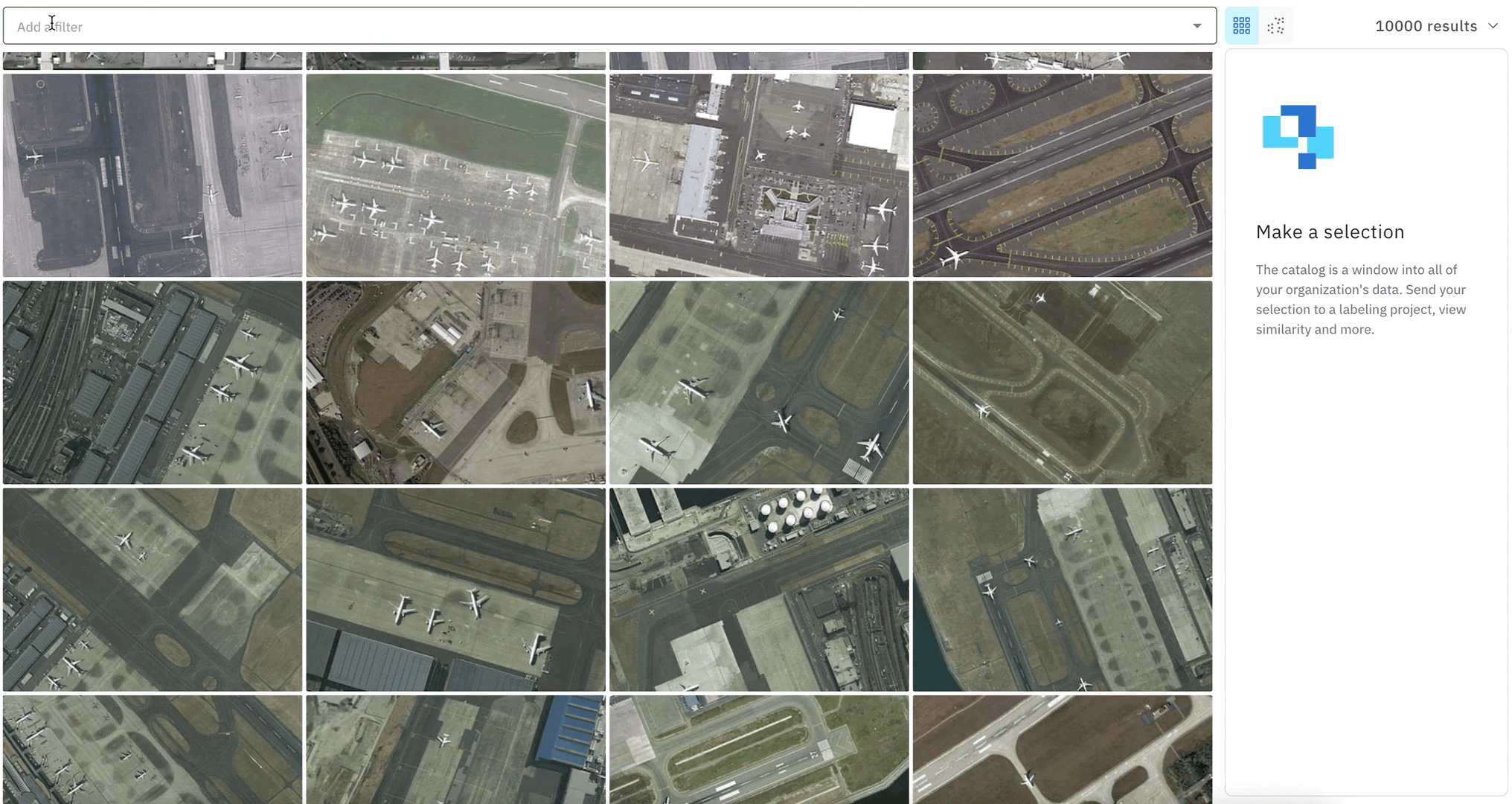Select the image with diagonal runway and square pad

pos(153,590)
